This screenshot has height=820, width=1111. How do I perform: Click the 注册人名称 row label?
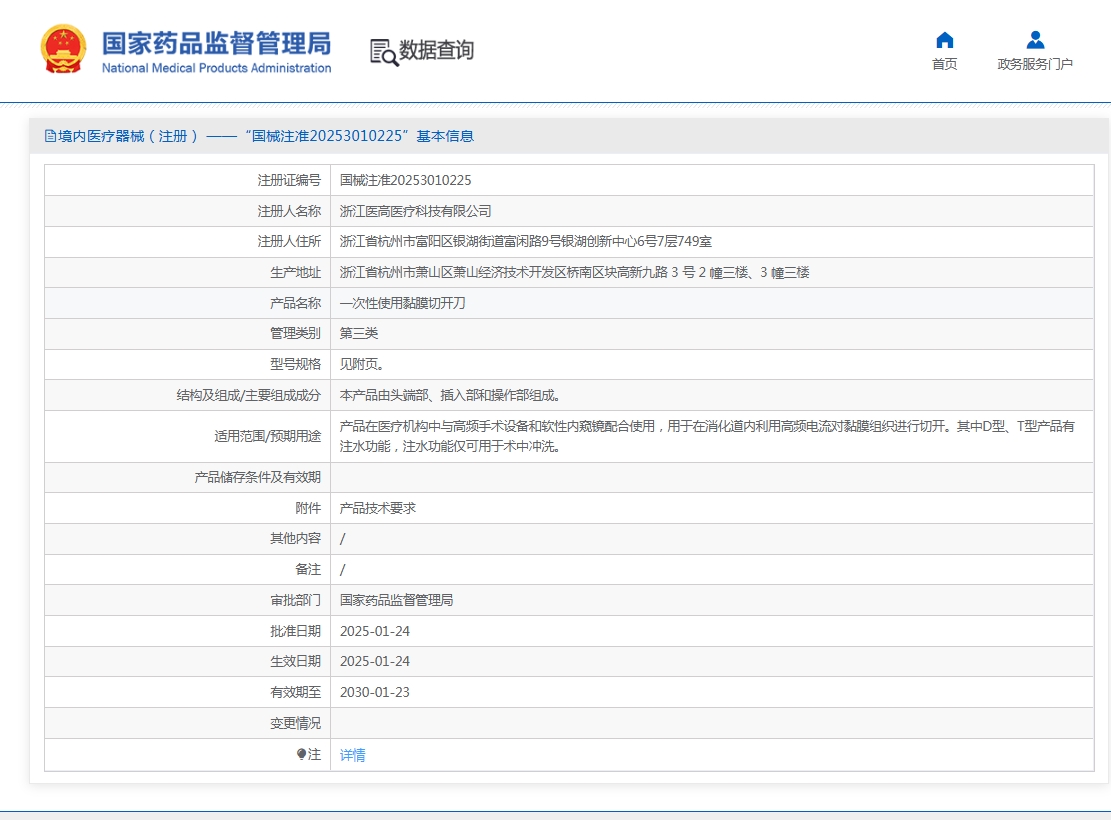click(289, 211)
